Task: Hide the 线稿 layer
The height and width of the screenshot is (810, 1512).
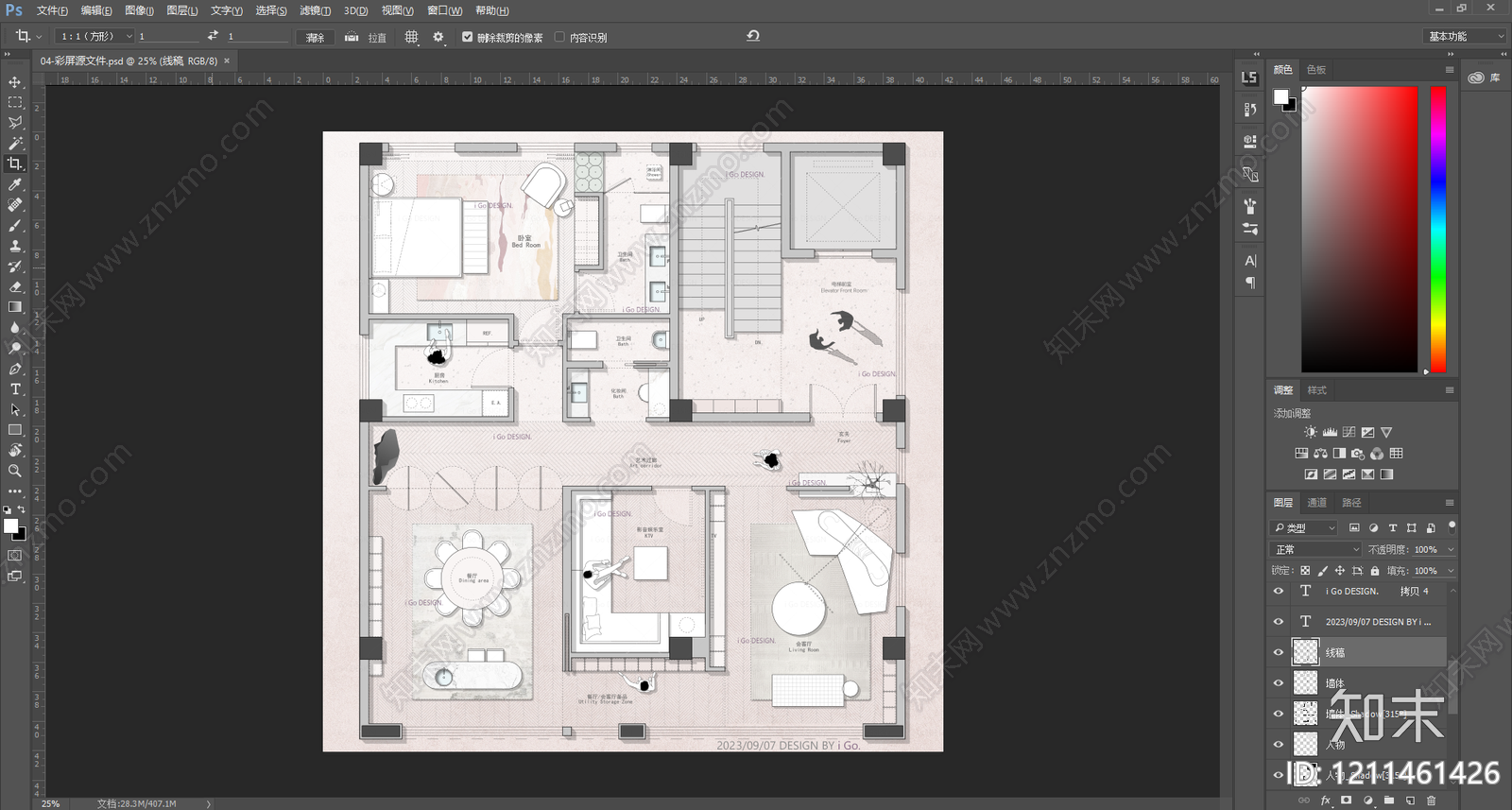Action: [1279, 652]
